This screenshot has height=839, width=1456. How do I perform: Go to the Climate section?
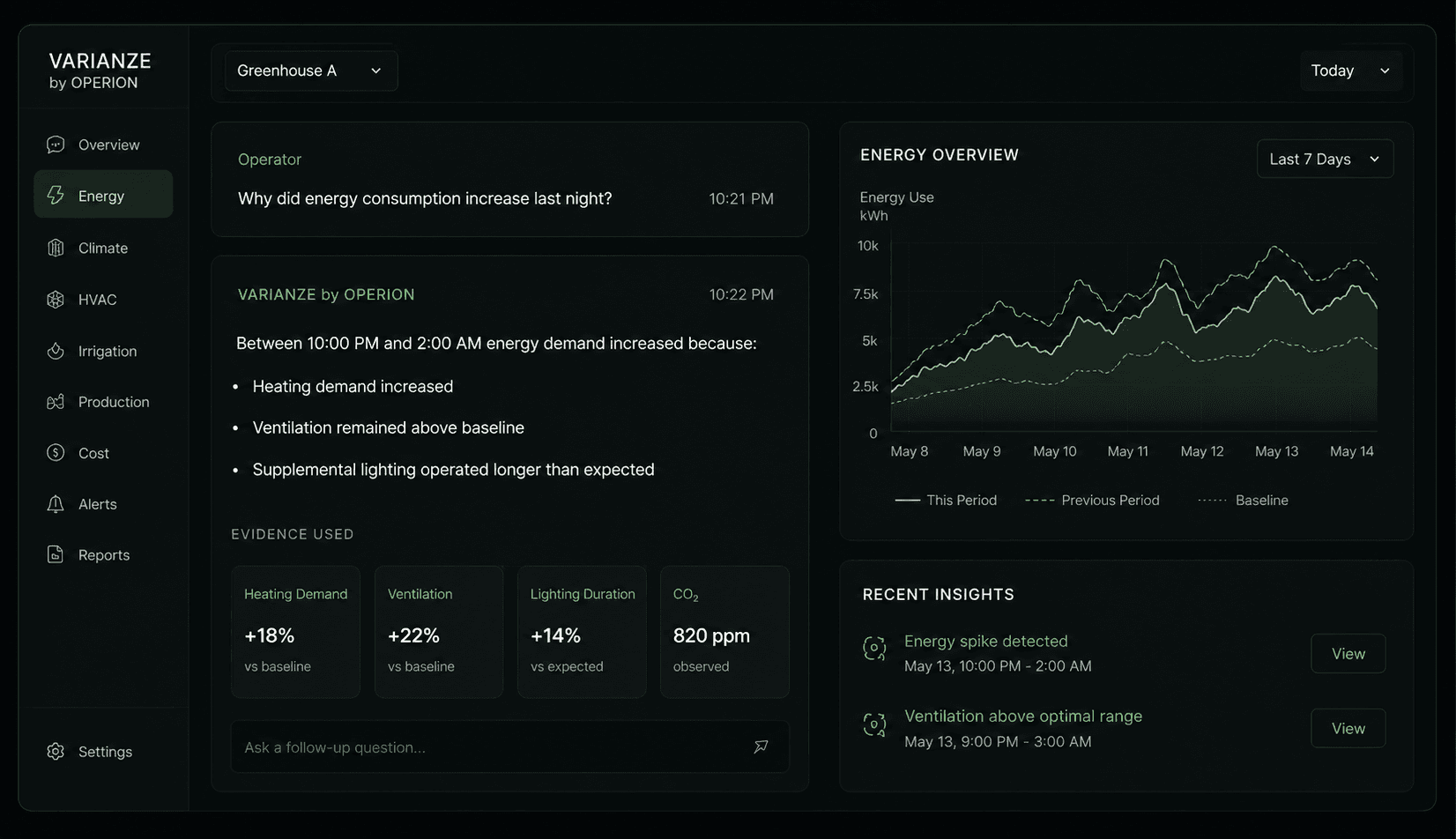click(103, 248)
